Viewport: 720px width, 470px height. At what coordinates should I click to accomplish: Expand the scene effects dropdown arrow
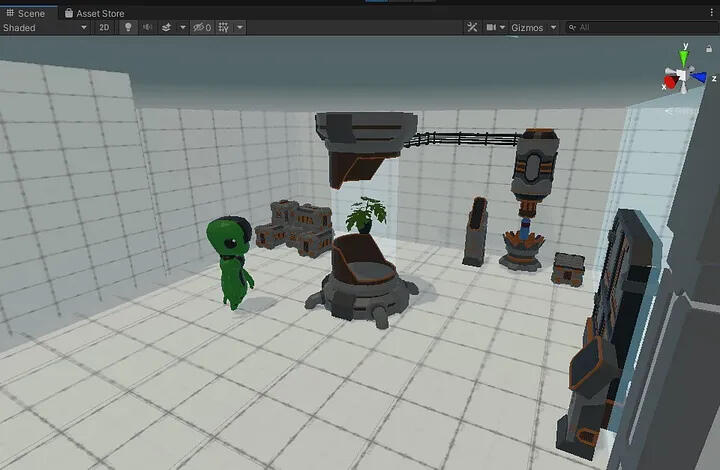pos(182,28)
